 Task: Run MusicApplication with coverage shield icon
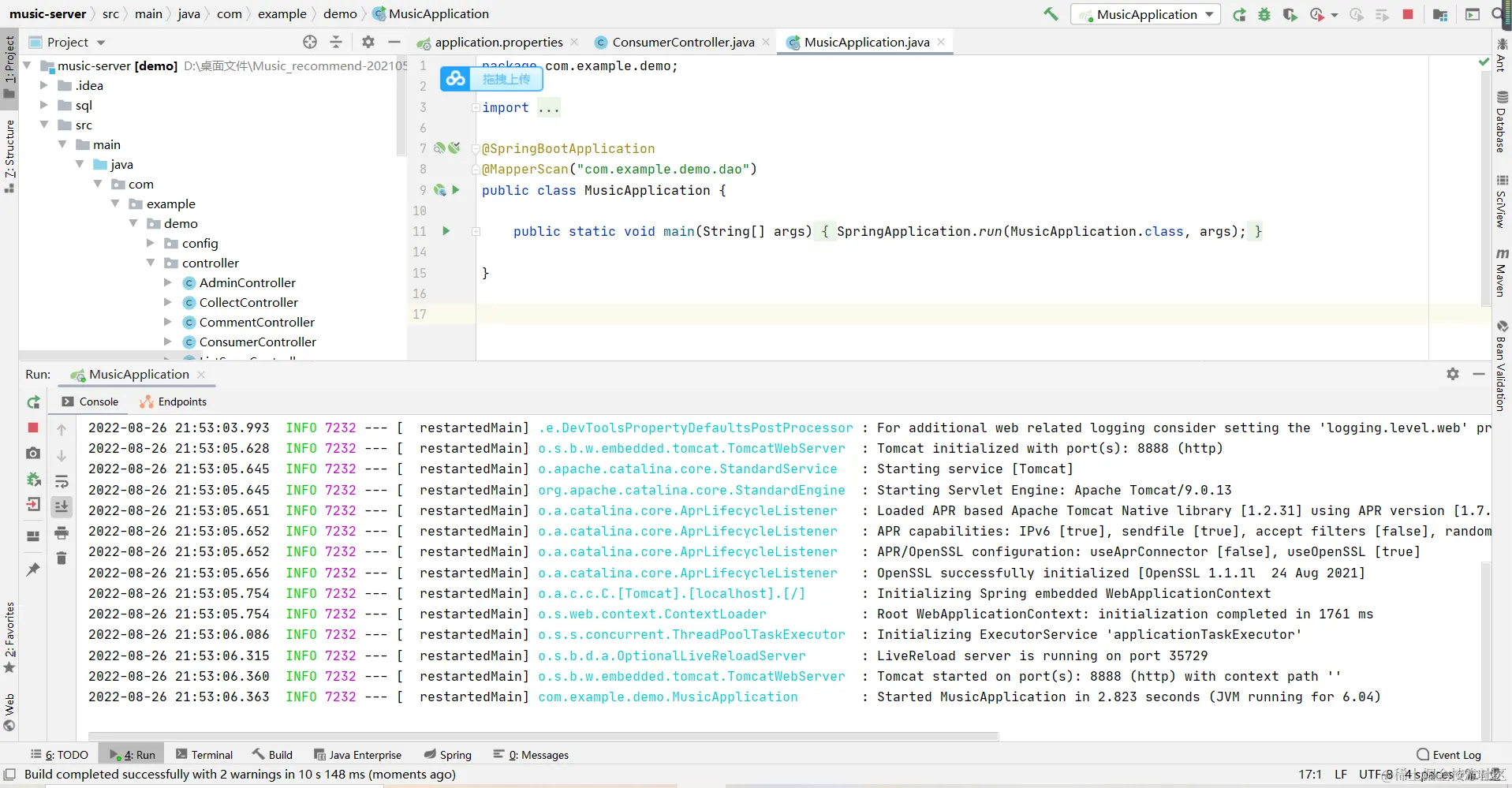tap(1290, 14)
